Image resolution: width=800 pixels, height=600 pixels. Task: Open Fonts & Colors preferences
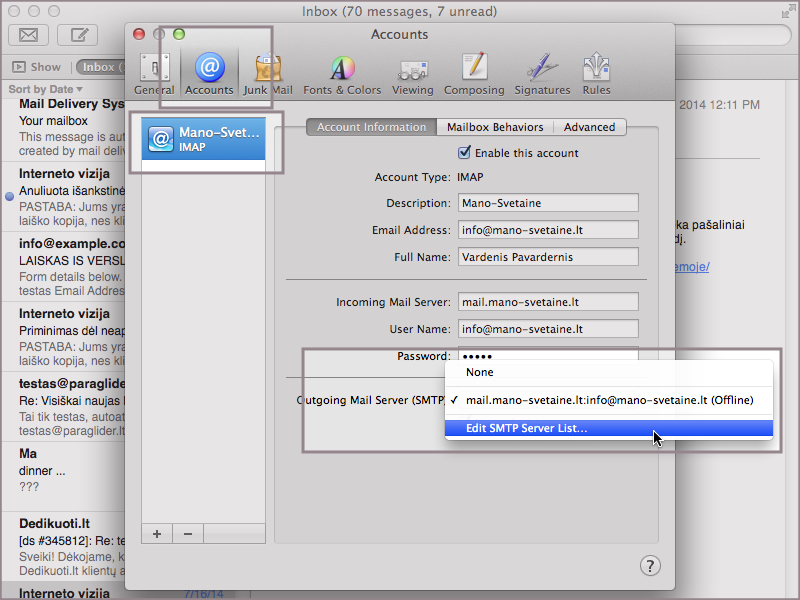tap(342, 74)
